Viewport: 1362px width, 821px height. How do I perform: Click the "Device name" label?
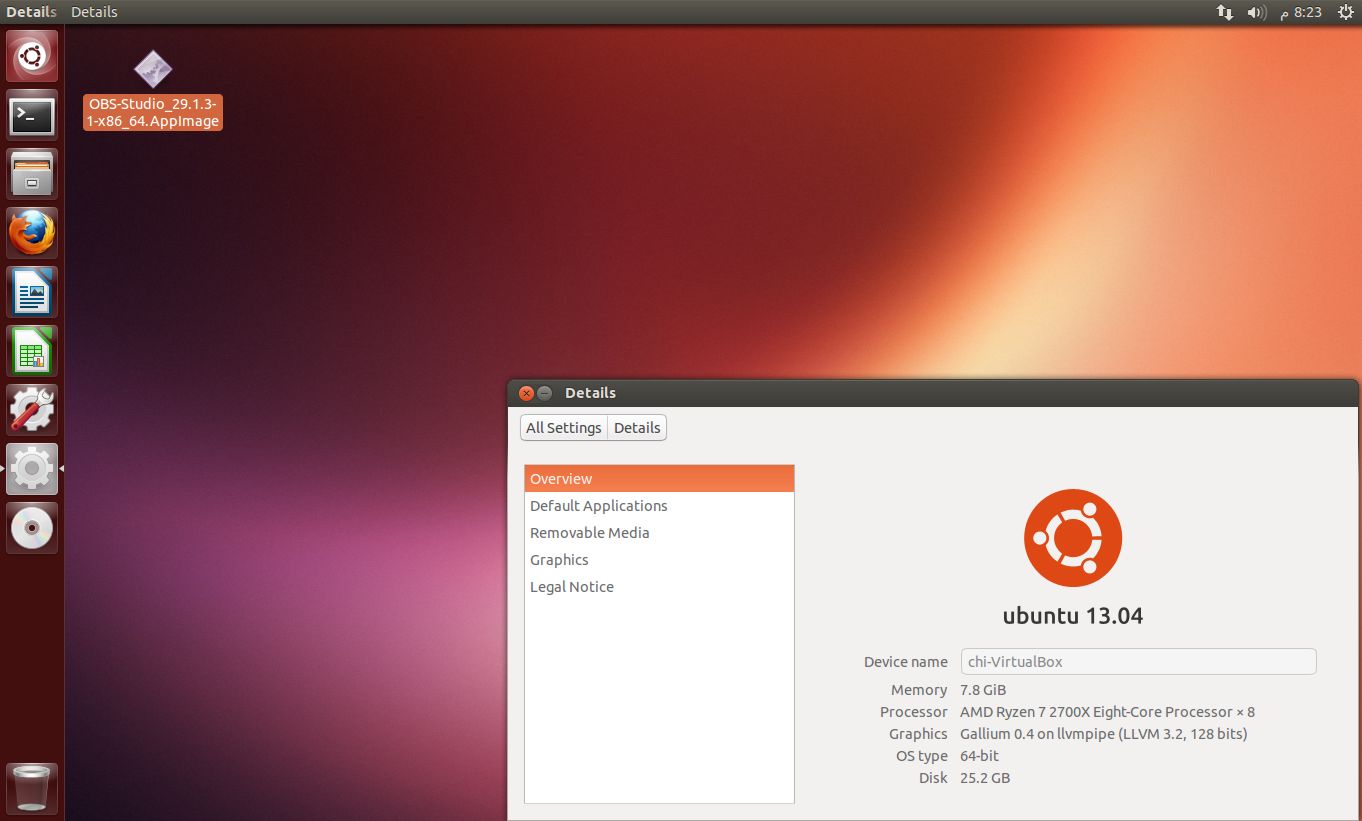906,662
